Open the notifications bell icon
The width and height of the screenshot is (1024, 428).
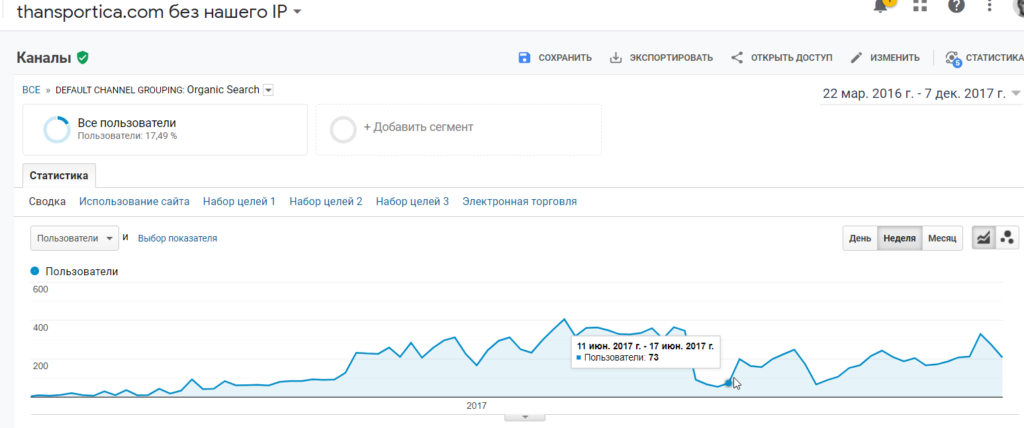point(881,5)
